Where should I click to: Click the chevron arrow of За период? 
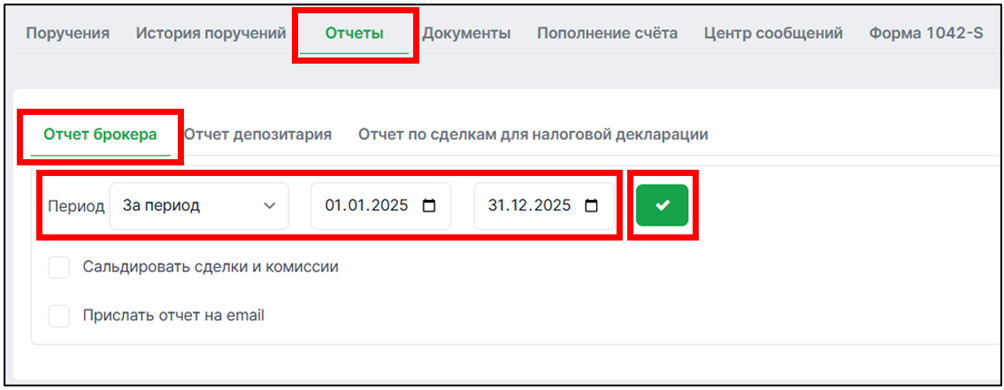point(270,206)
